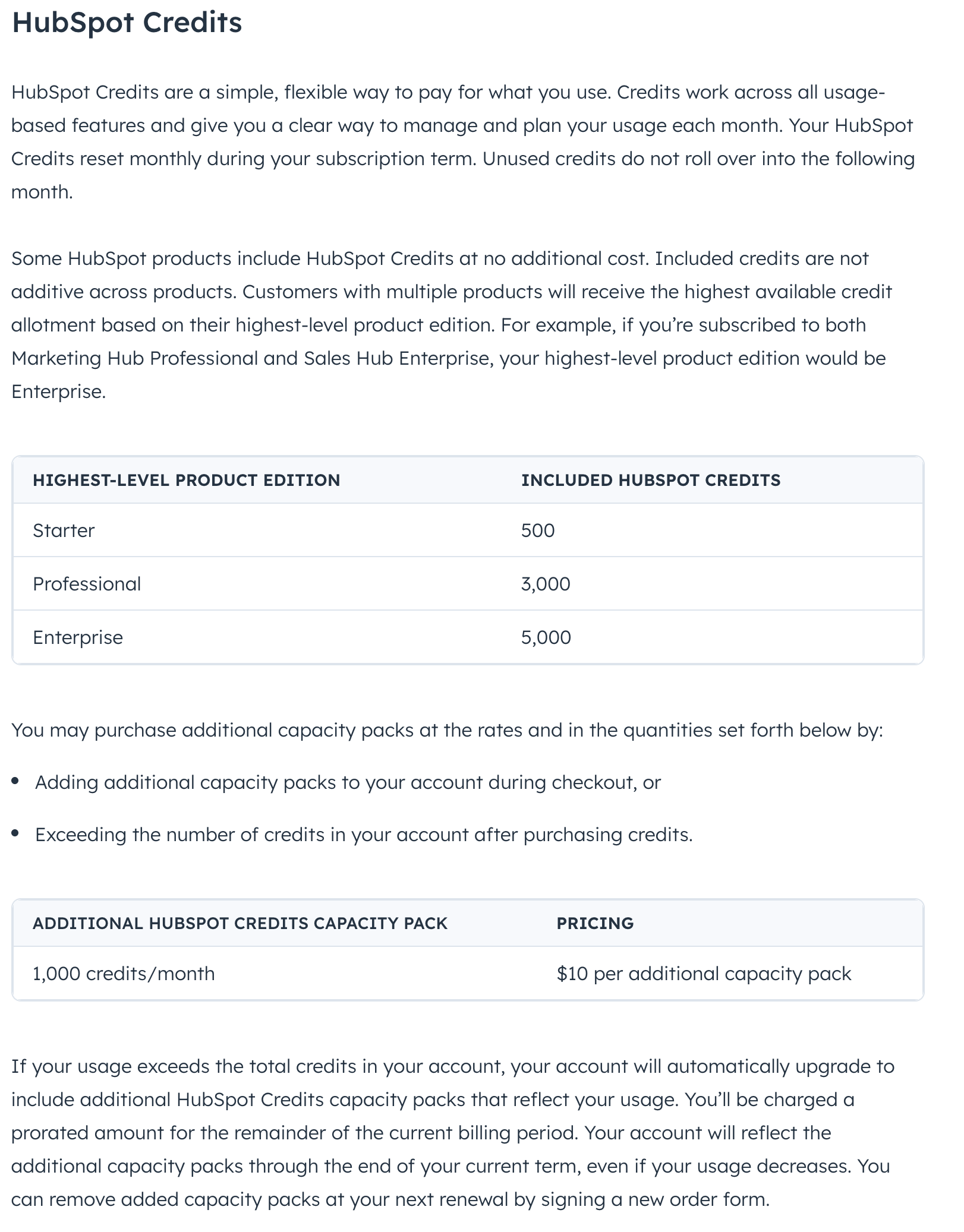The image size is (964, 1232).
Task: Select the Starter row label
Action: (64, 530)
